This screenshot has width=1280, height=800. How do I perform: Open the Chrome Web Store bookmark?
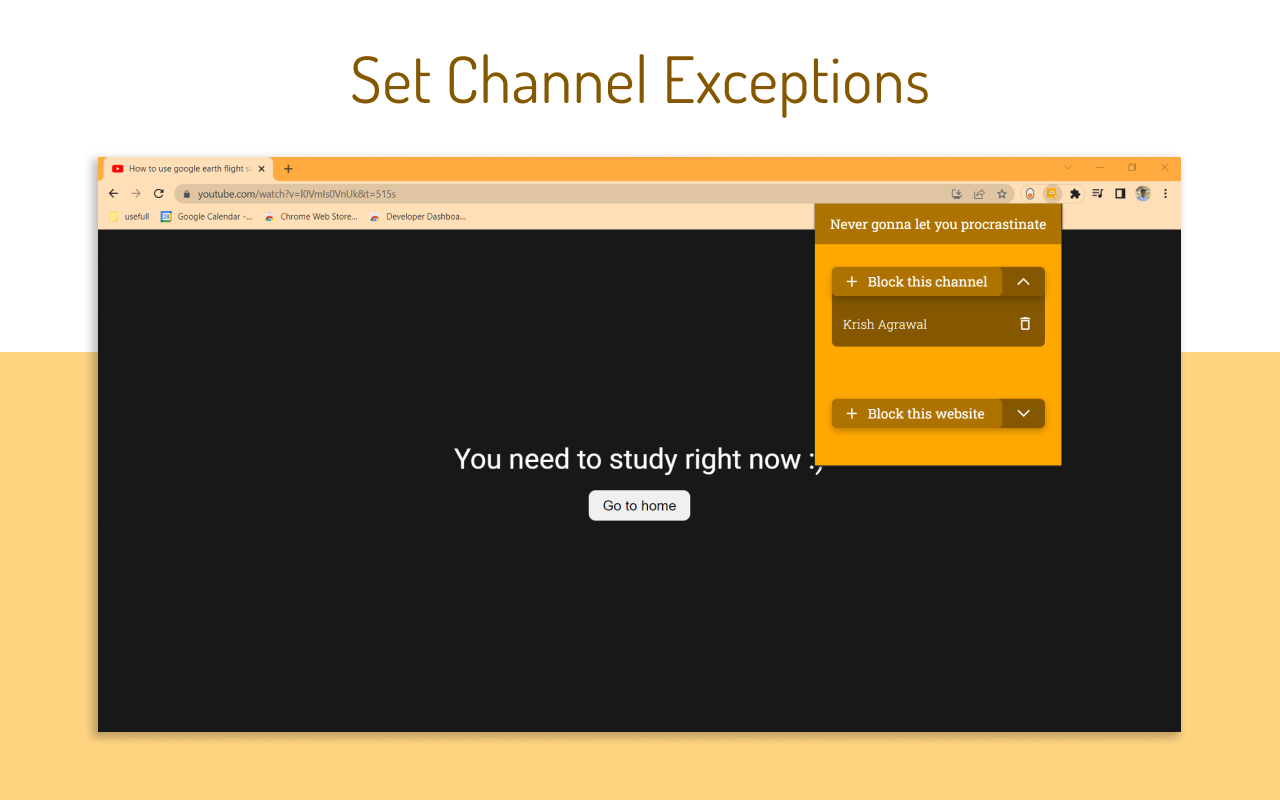pos(311,216)
